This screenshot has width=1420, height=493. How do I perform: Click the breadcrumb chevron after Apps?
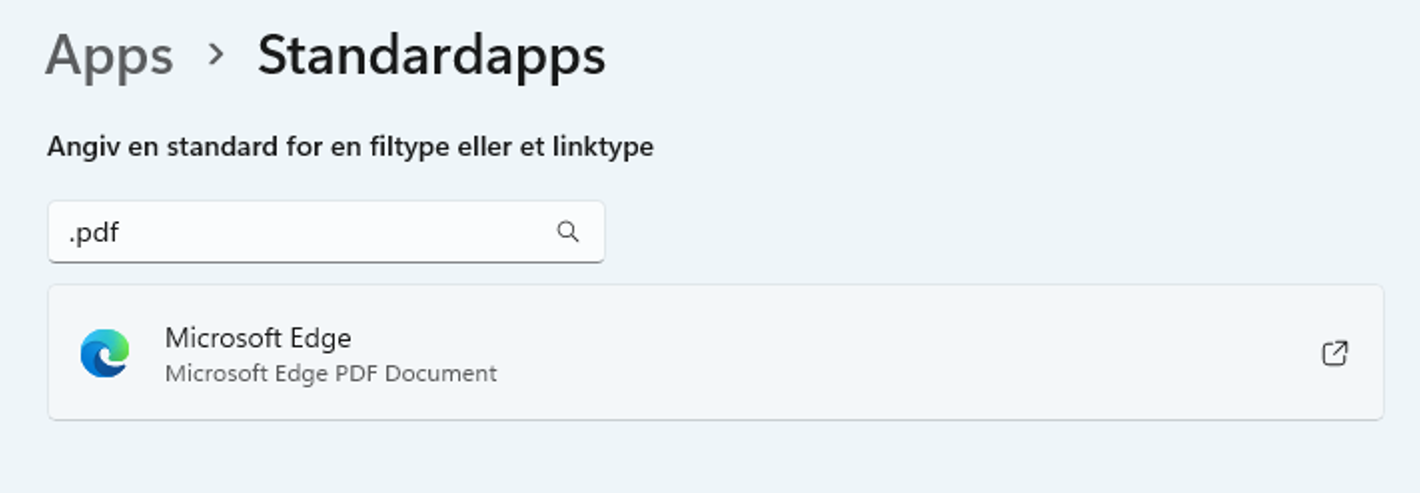point(215,56)
